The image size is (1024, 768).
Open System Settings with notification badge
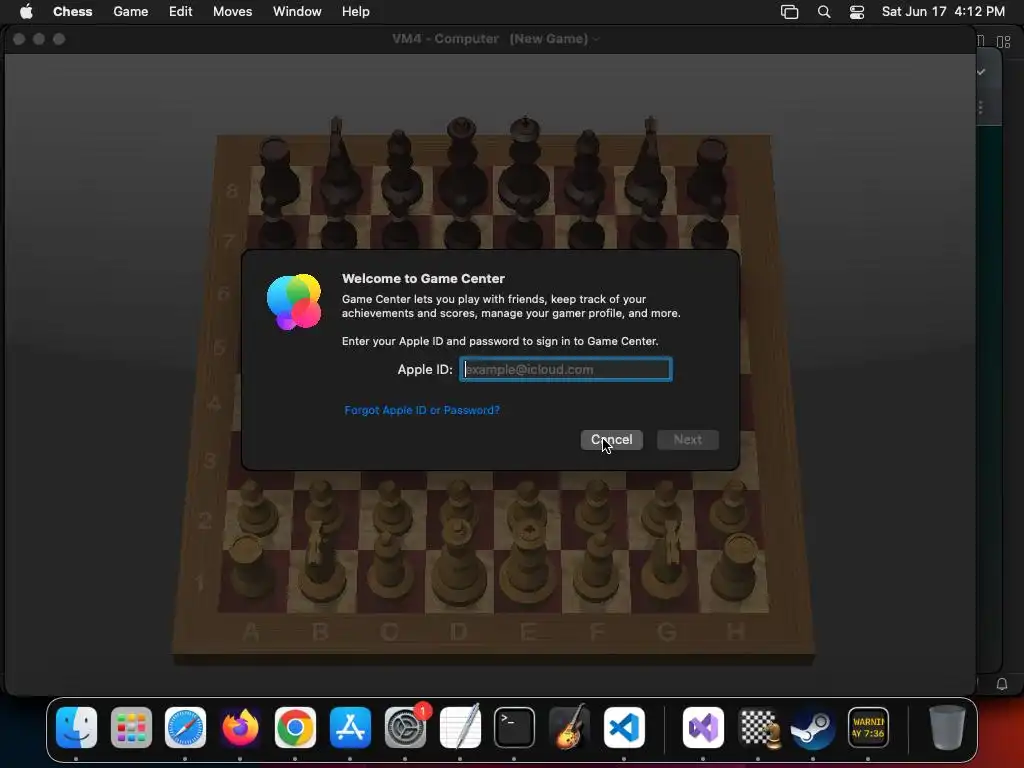pyautogui.click(x=405, y=728)
